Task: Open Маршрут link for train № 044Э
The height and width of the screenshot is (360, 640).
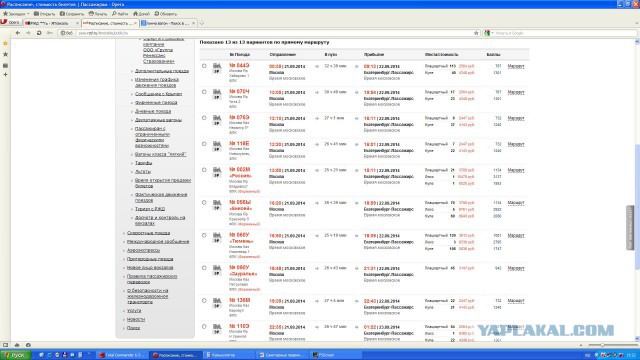Action: pyautogui.click(x=516, y=66)
